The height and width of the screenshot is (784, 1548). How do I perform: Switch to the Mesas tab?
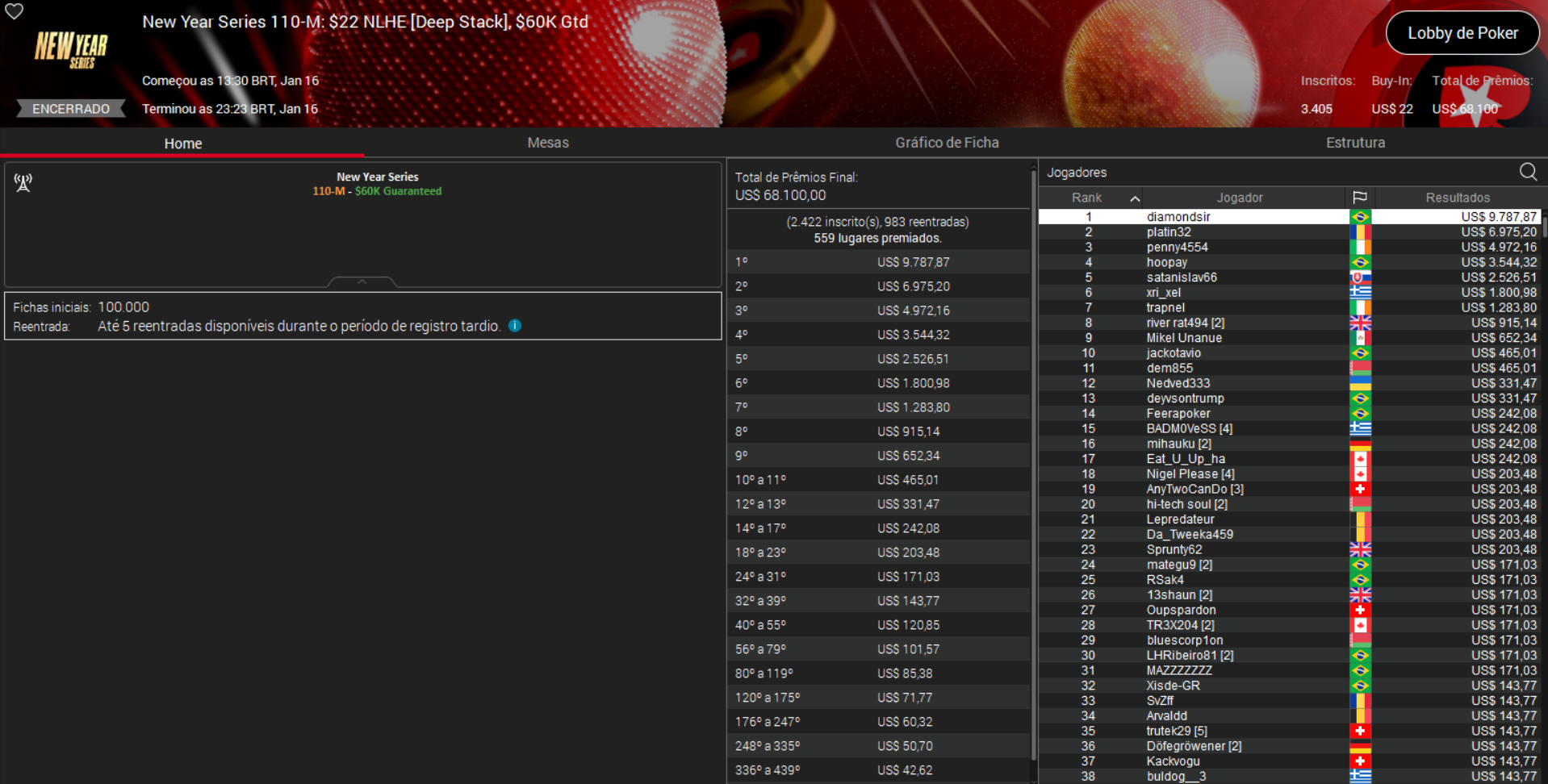click(548, 143)
